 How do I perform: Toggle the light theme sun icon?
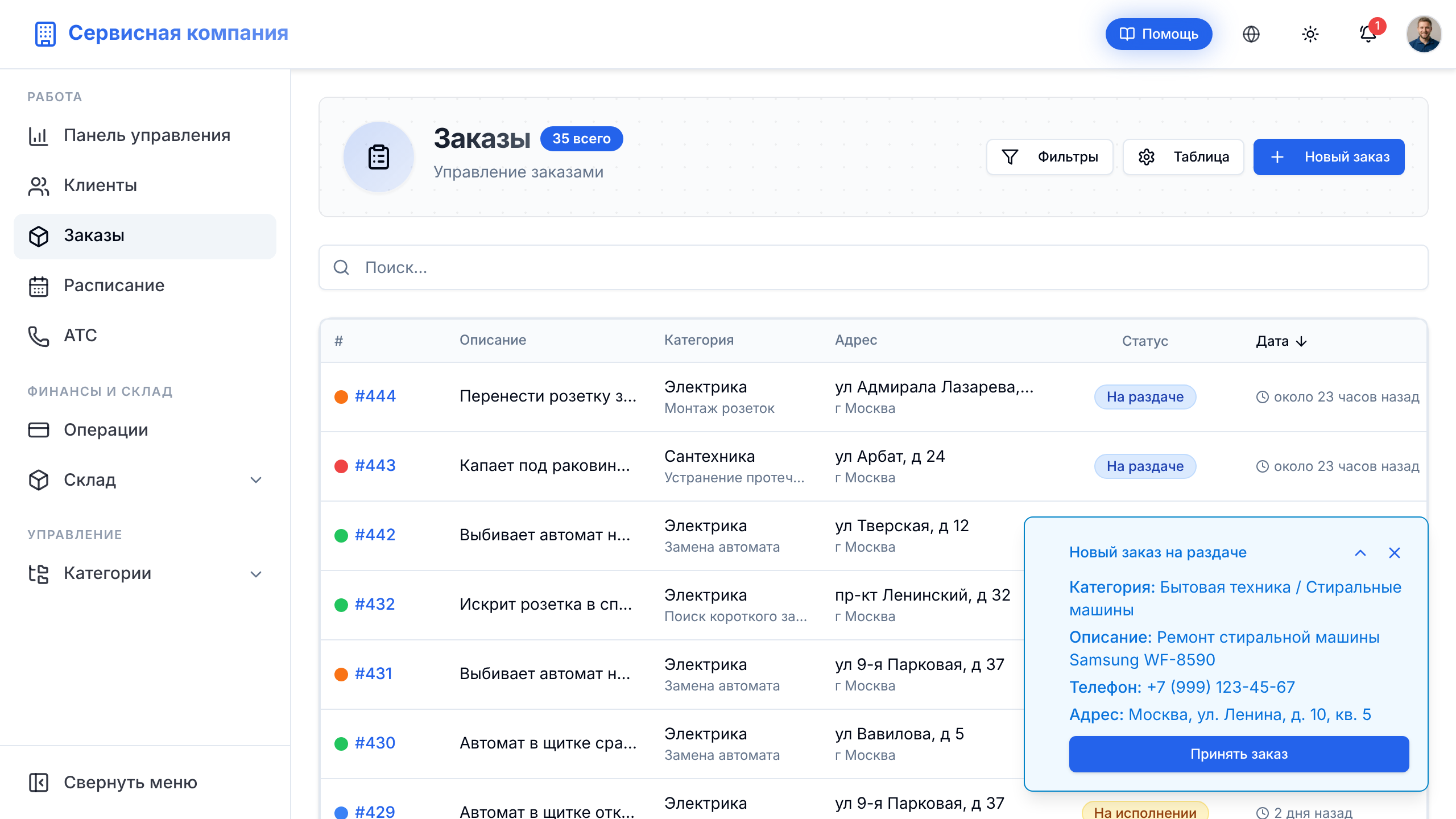click(1310, 34)
